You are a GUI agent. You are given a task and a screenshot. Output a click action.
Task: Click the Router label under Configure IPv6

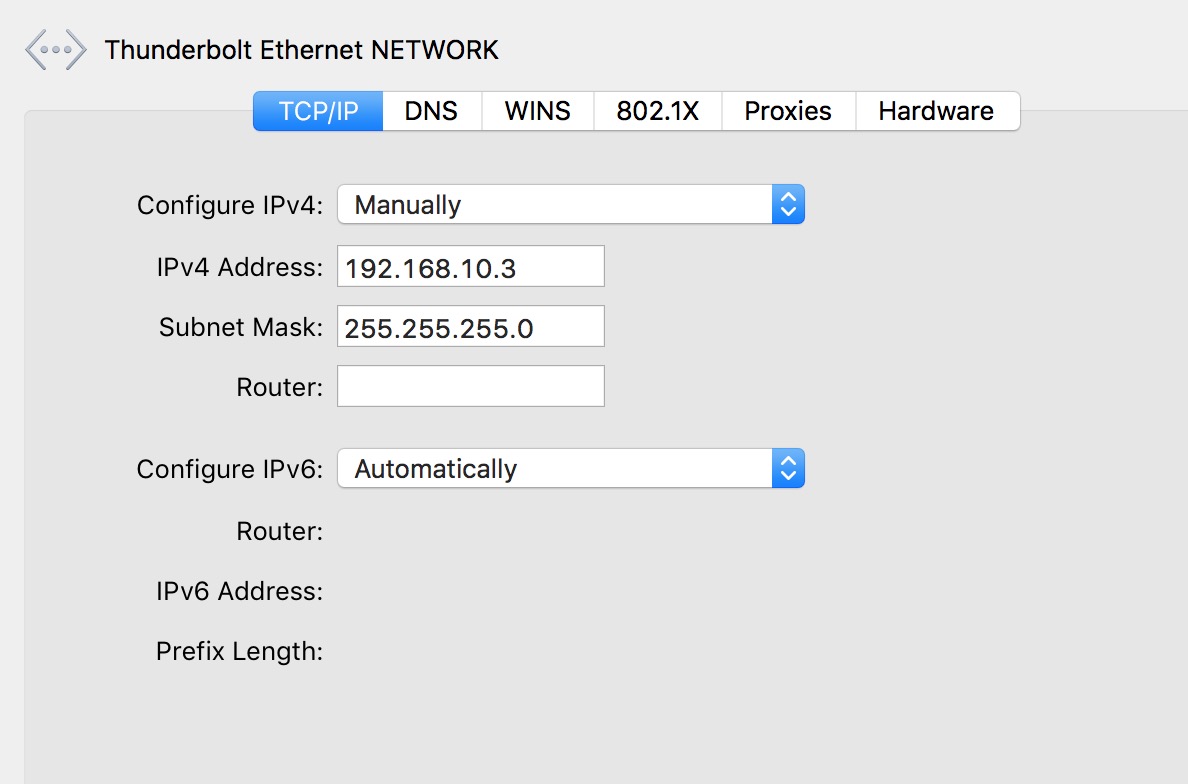point(279,531)
